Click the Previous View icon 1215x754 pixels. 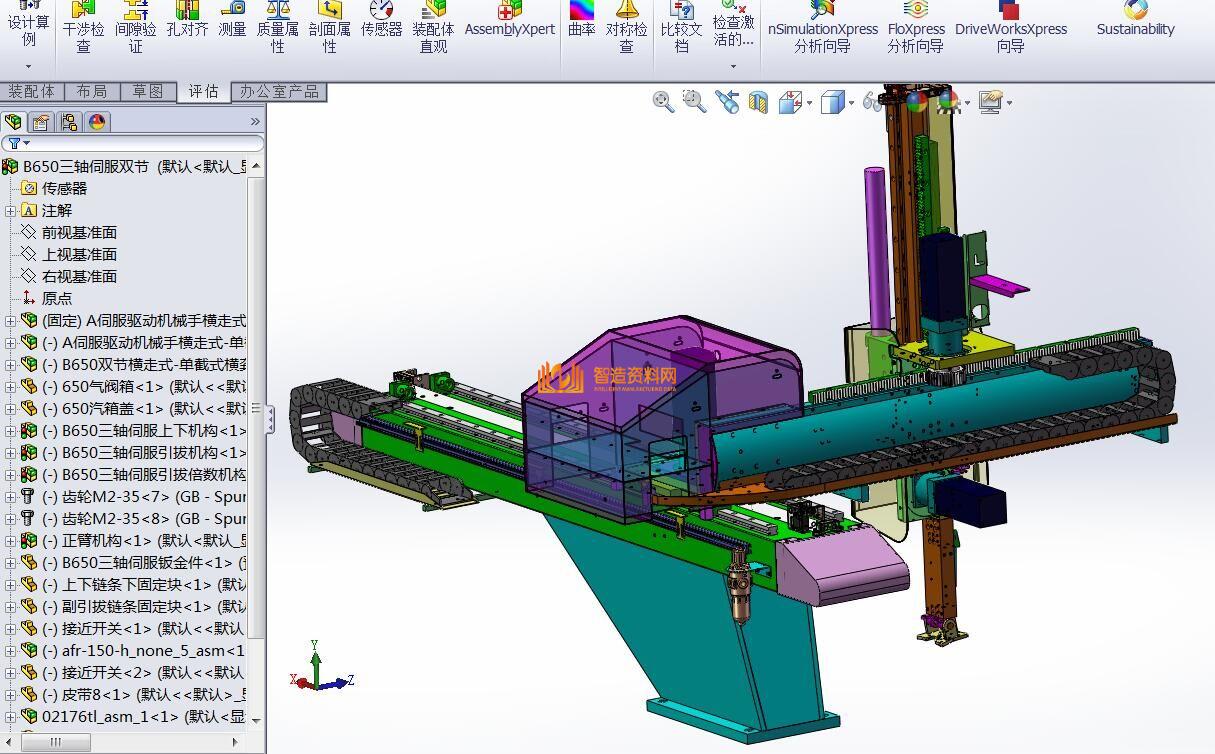tap(727, 102)
